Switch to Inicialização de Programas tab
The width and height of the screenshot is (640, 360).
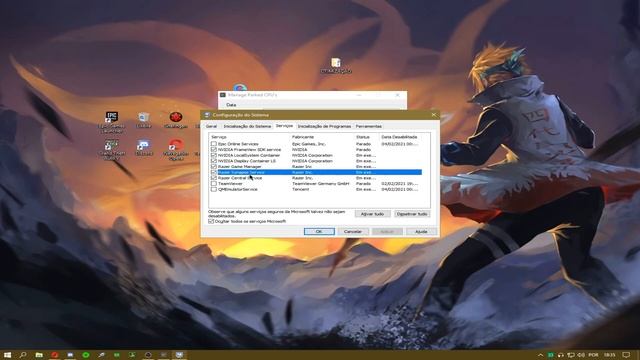[x=324, y=127]
